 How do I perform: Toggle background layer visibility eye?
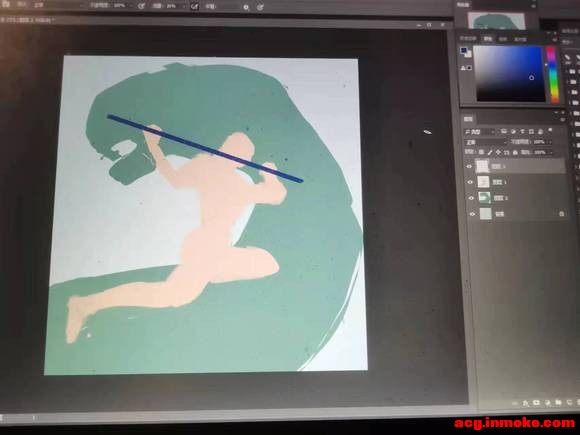tap(472, 214)
